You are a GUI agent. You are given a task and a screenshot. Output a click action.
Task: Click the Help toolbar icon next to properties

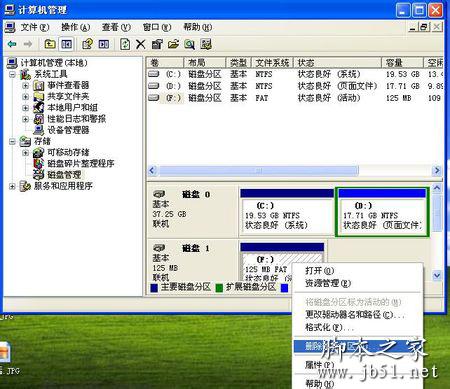104,44
